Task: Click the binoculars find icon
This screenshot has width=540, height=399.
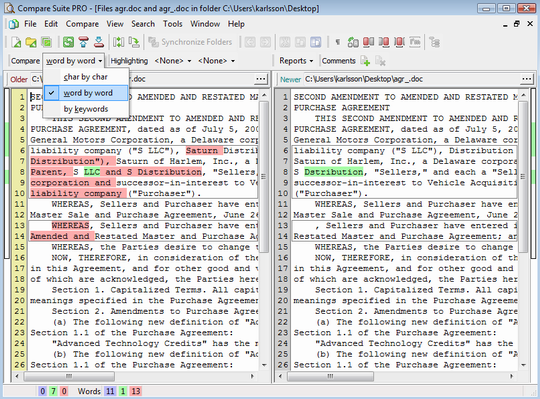Action: pyautogui.click(x=353, y=42)
